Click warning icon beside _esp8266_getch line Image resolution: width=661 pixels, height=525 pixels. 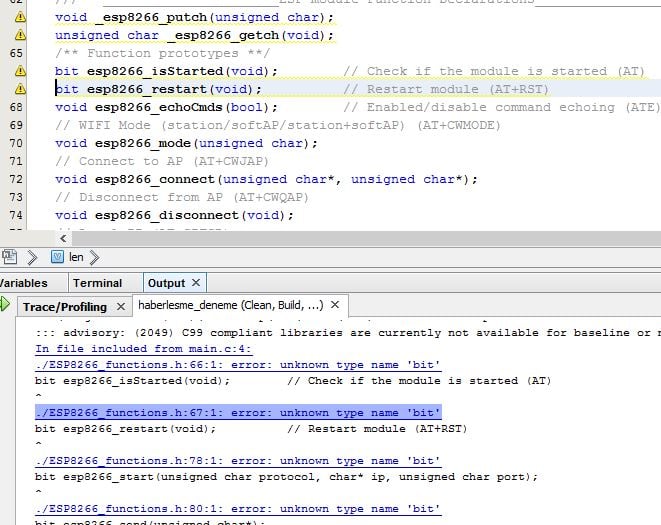19,35
